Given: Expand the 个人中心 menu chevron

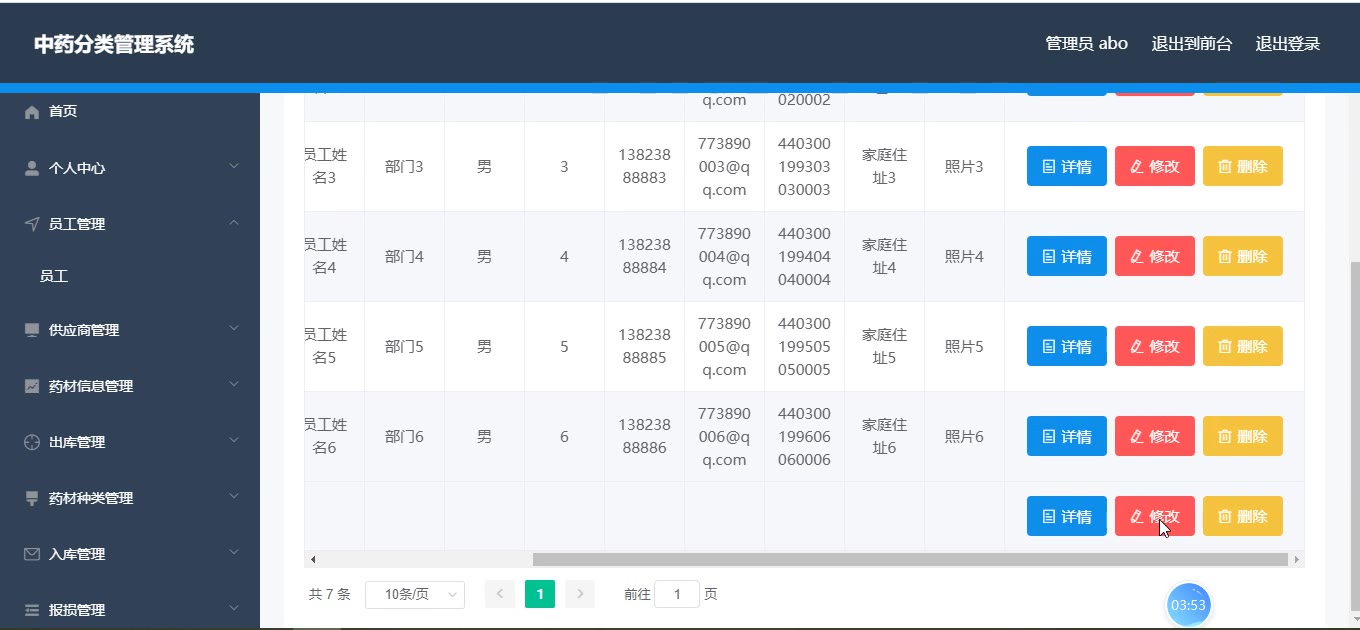Looking at the screenshot, I should click(x=234, y=166).
